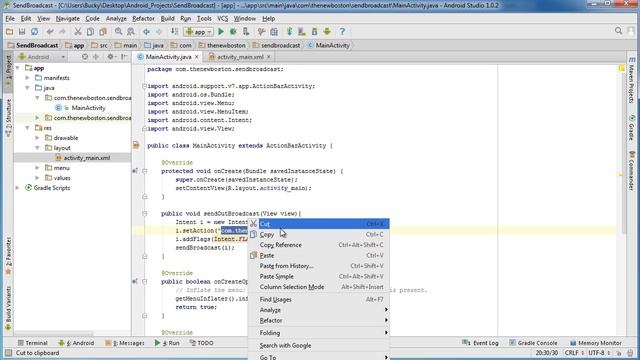
Task: Choose Copy Reference in context menu
Action: (319, 245)
